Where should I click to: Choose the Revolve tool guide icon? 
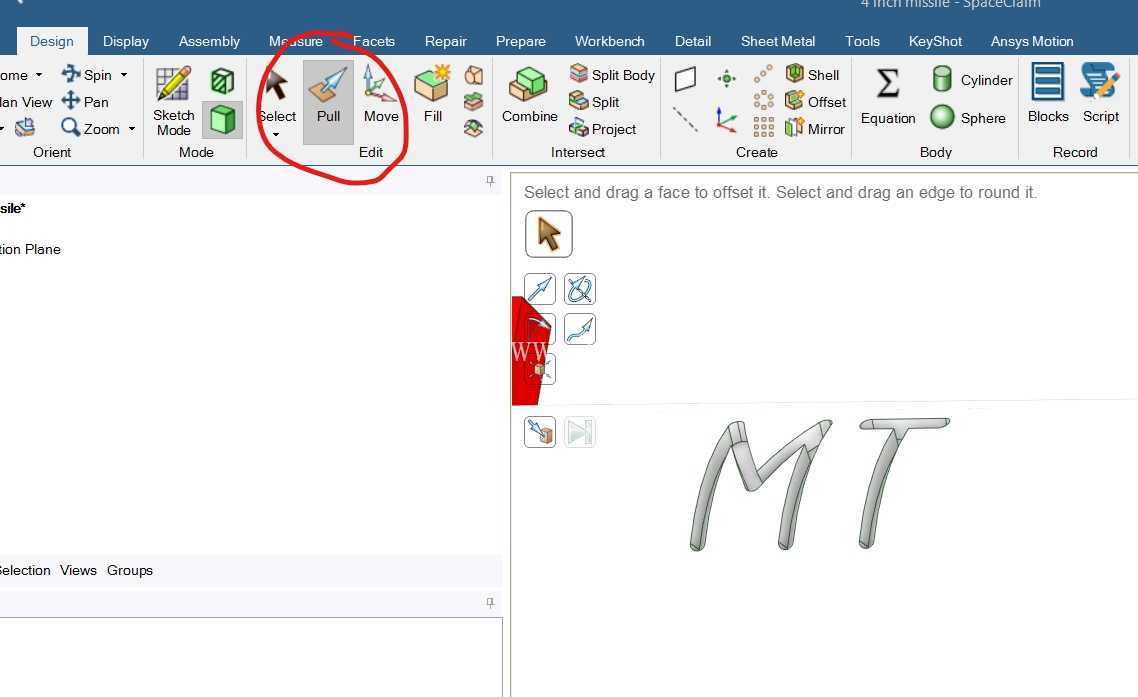coord(580,289)
